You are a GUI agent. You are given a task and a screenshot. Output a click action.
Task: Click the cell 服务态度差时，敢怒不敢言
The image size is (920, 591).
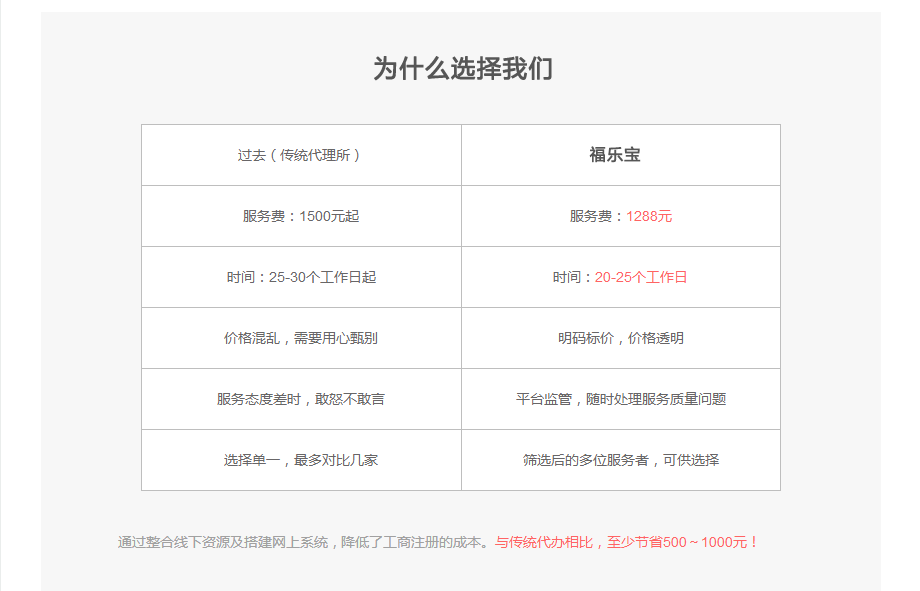301,399
